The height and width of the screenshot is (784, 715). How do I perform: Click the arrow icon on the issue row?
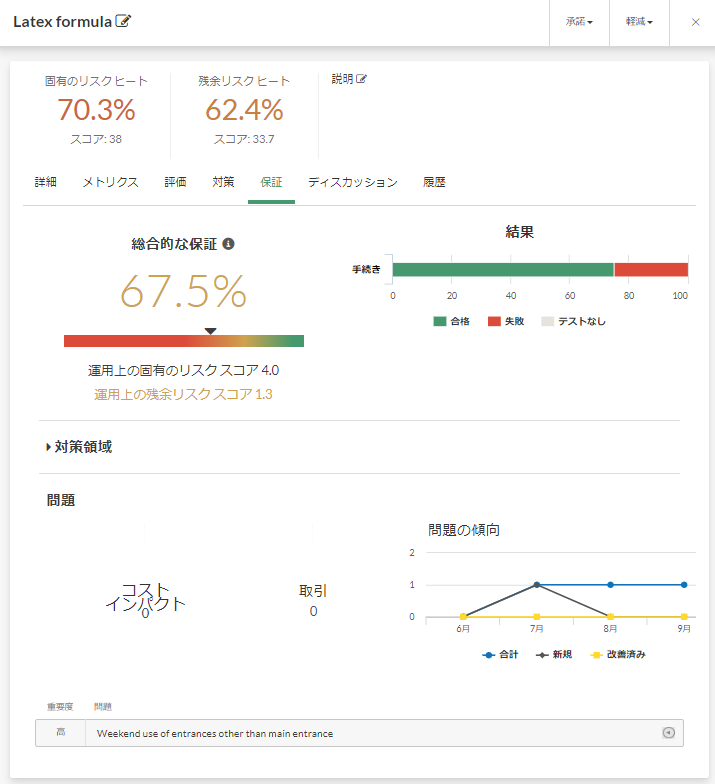click(x=669, y=733)
